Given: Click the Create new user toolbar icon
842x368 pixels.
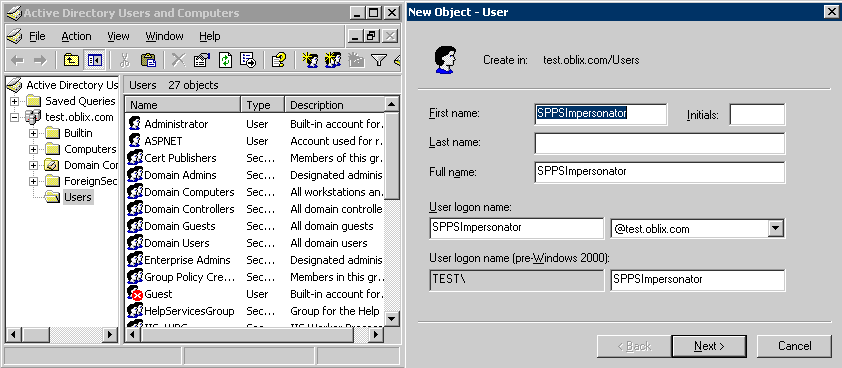Looking at the screenshot, I should coord(310,60).
